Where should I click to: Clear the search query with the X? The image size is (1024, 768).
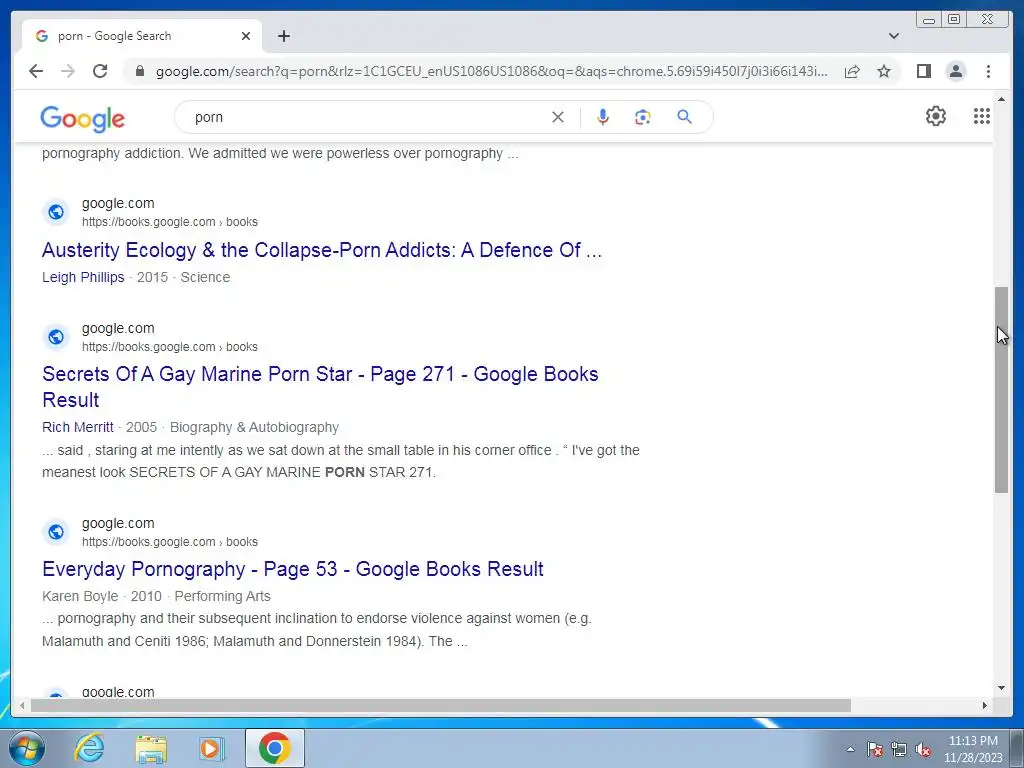click(558, 117)
